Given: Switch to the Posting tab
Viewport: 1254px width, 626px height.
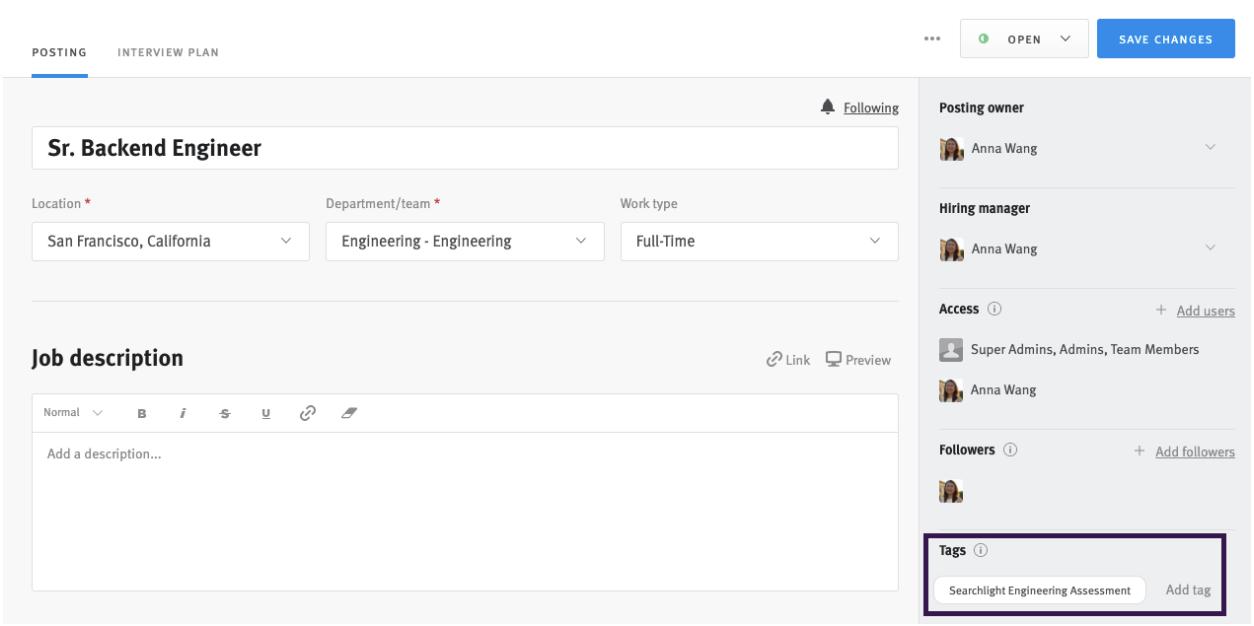Looking at the screenshot, I should pos(59,52).
